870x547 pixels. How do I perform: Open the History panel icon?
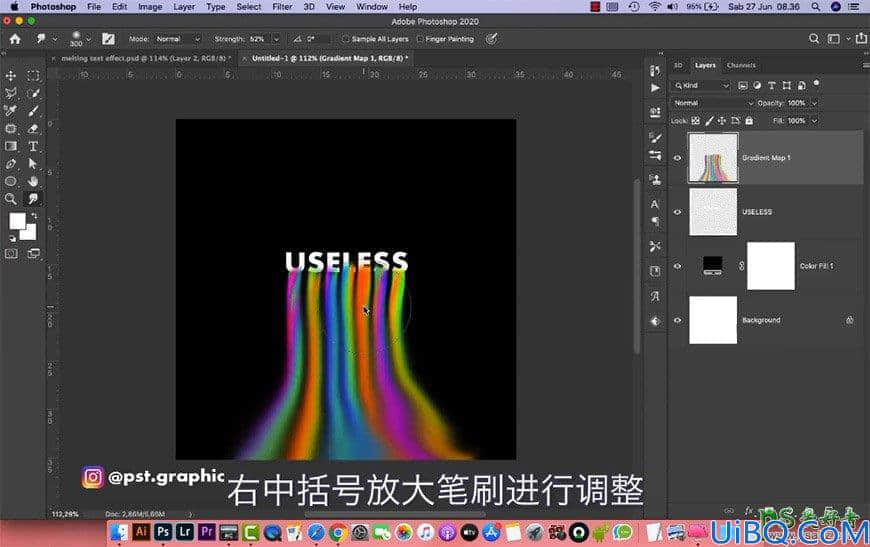[655, 70]
